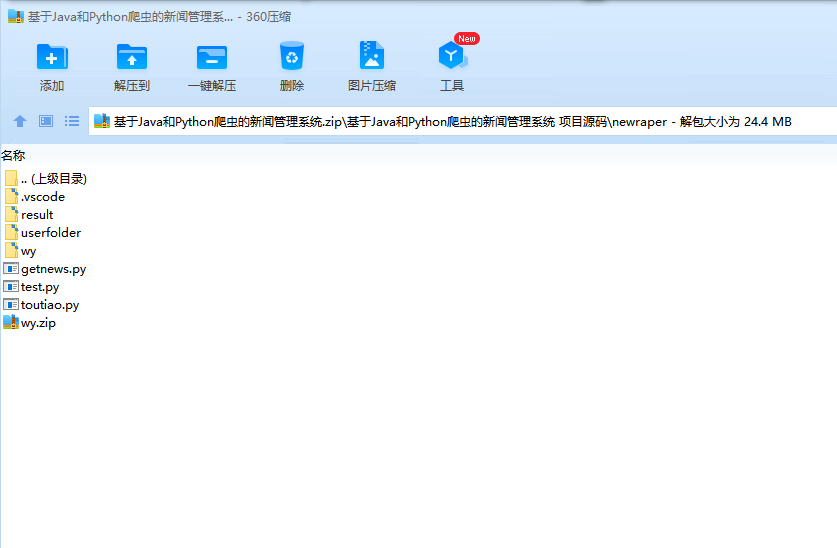Click the New badge on the Tools icon
837x548 pixels.
tap(467, 38)
